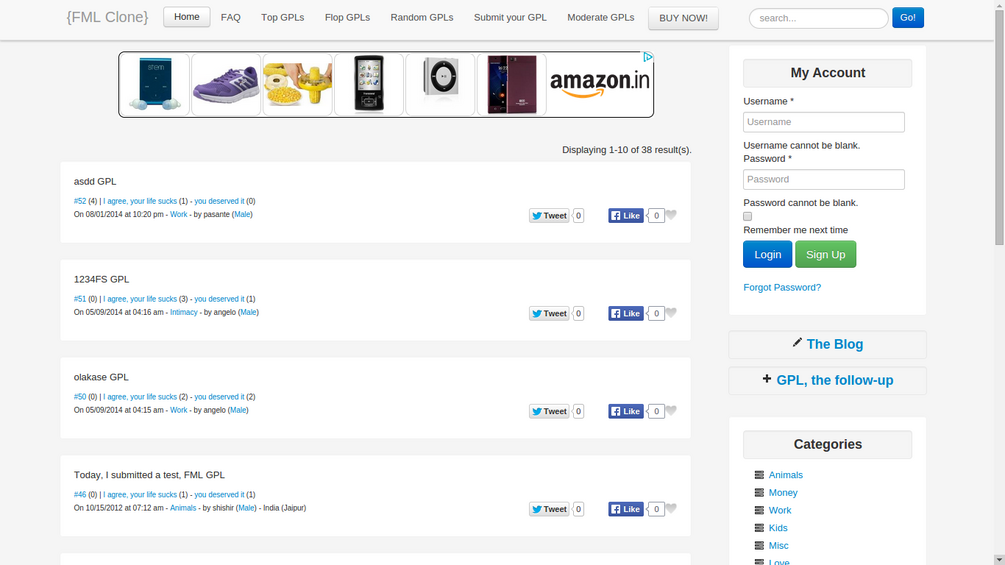The image size is (1005, 565).
Task: Open the Misc category link
Action: [x=779, y=545]
